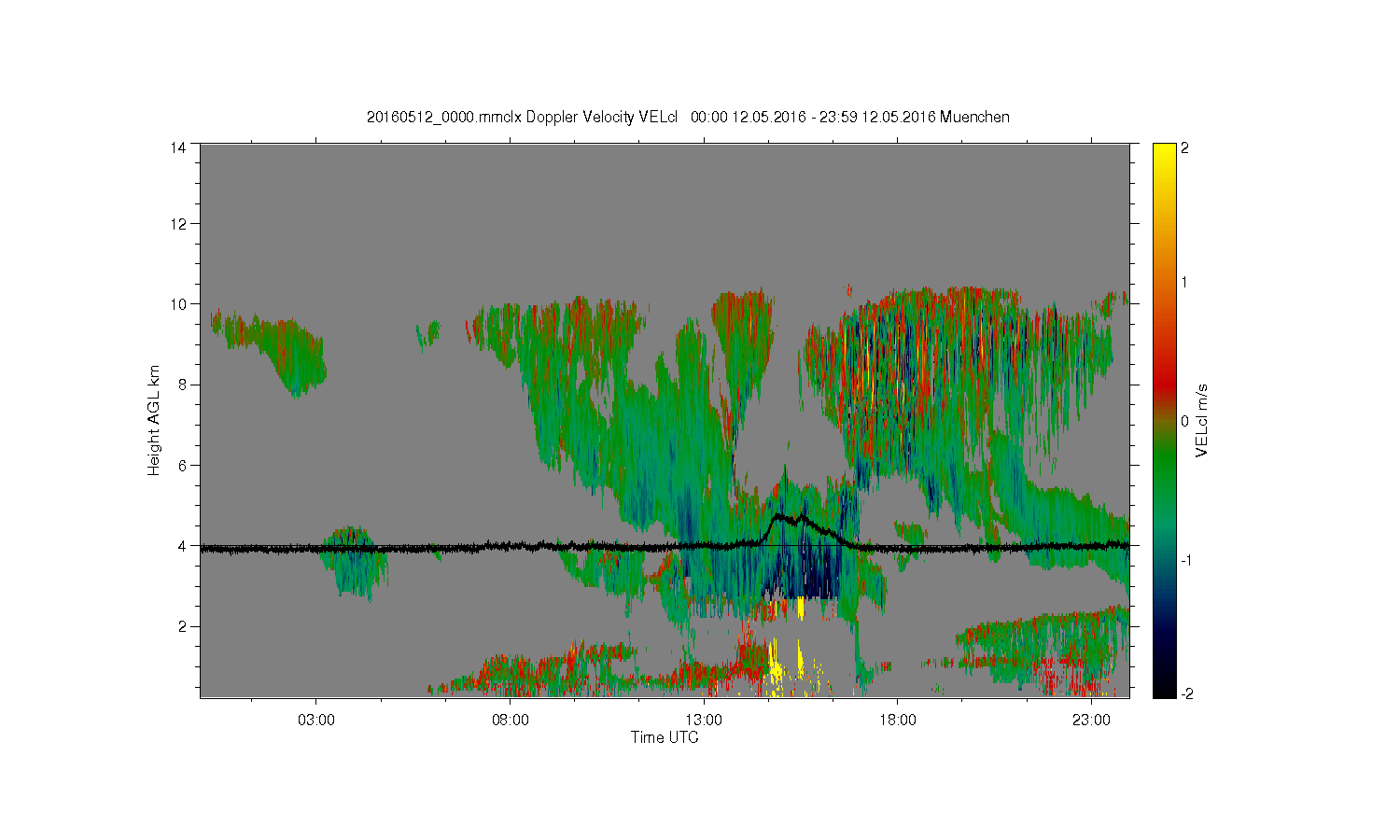Click the height tick label 8

click(x=182, y=385)
